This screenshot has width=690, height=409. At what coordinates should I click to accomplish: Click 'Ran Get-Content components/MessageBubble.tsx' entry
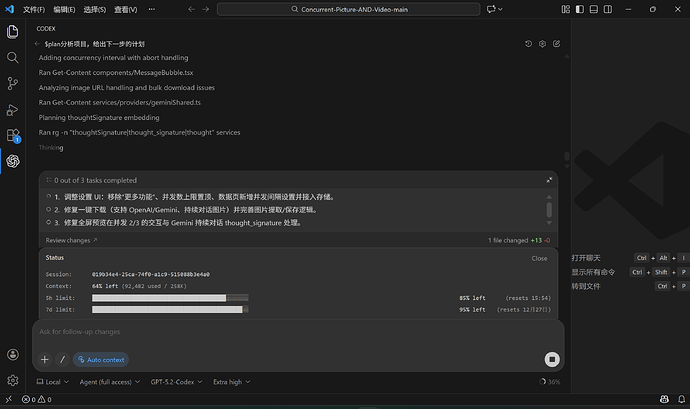click(116, 73)
